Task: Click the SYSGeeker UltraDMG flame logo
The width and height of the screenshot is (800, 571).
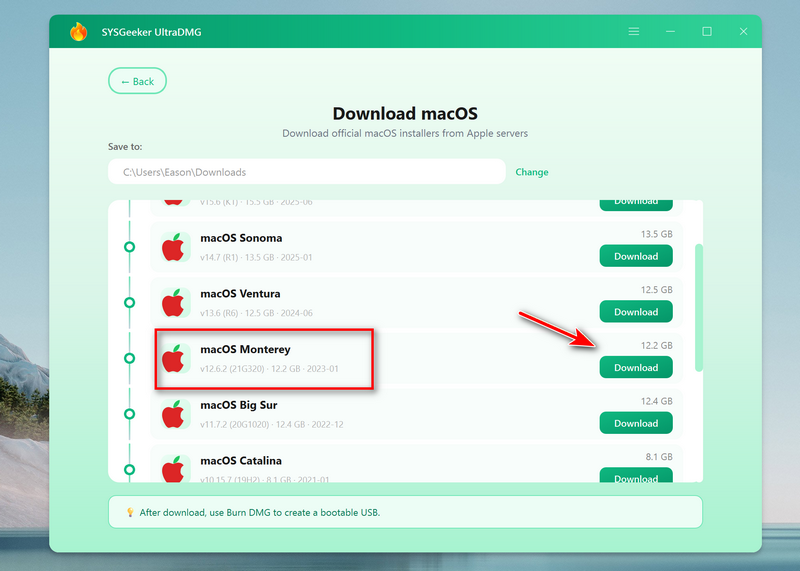Action: click(x=78, y=32)
